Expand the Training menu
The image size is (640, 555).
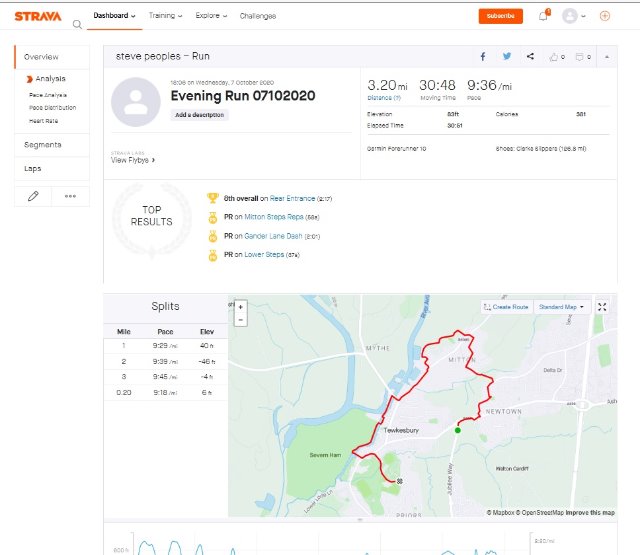click(165, 16)
